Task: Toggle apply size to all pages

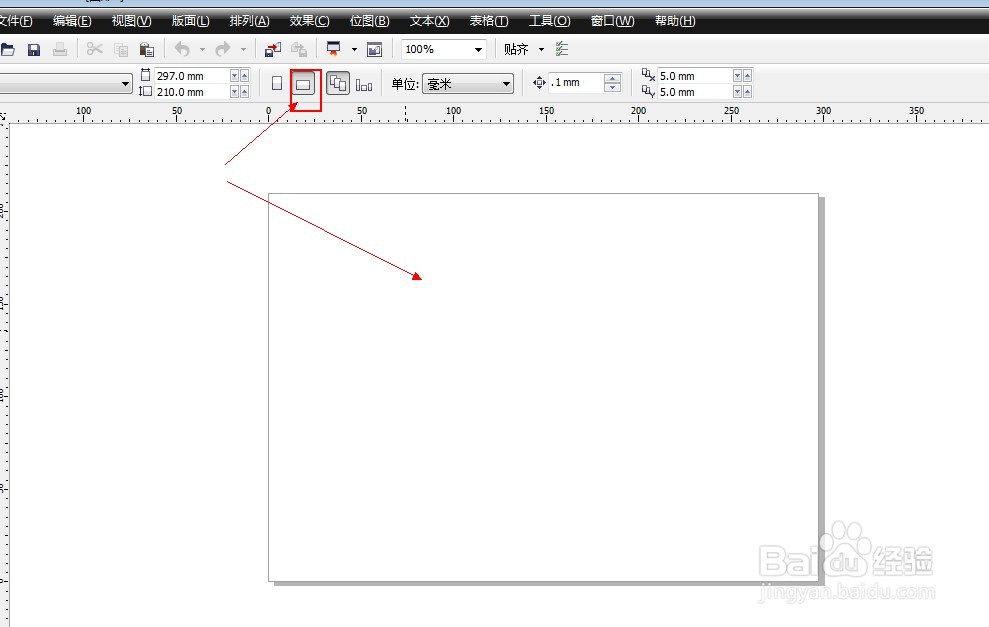Action: click(337, 83)
